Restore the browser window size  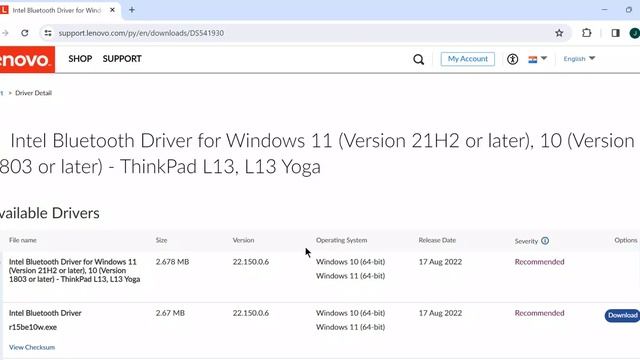(629, 10)
